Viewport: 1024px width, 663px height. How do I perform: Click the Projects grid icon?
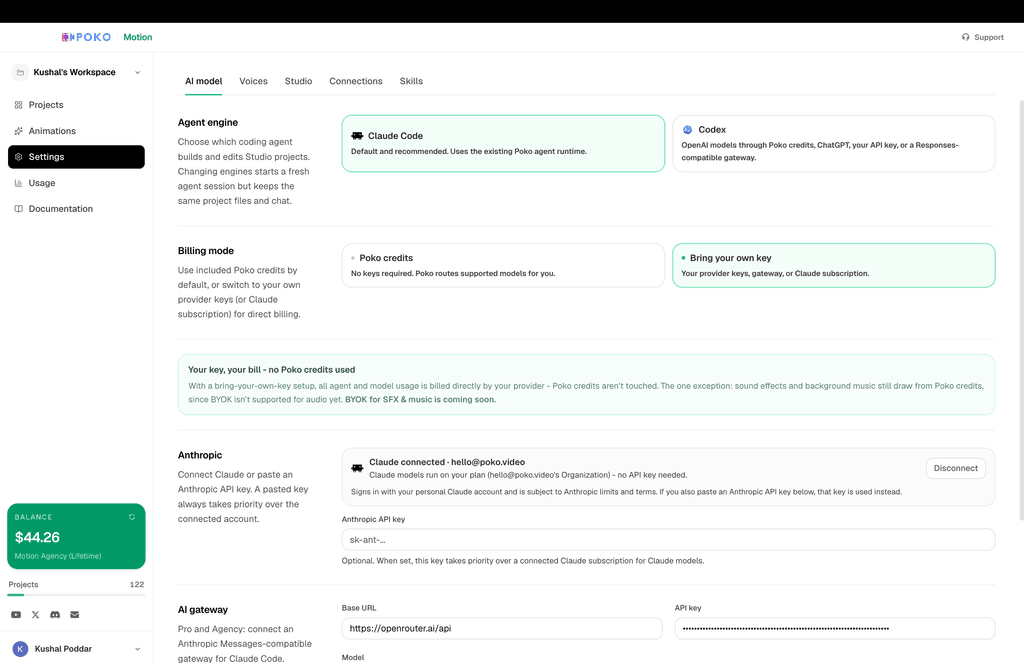(18, 105)
